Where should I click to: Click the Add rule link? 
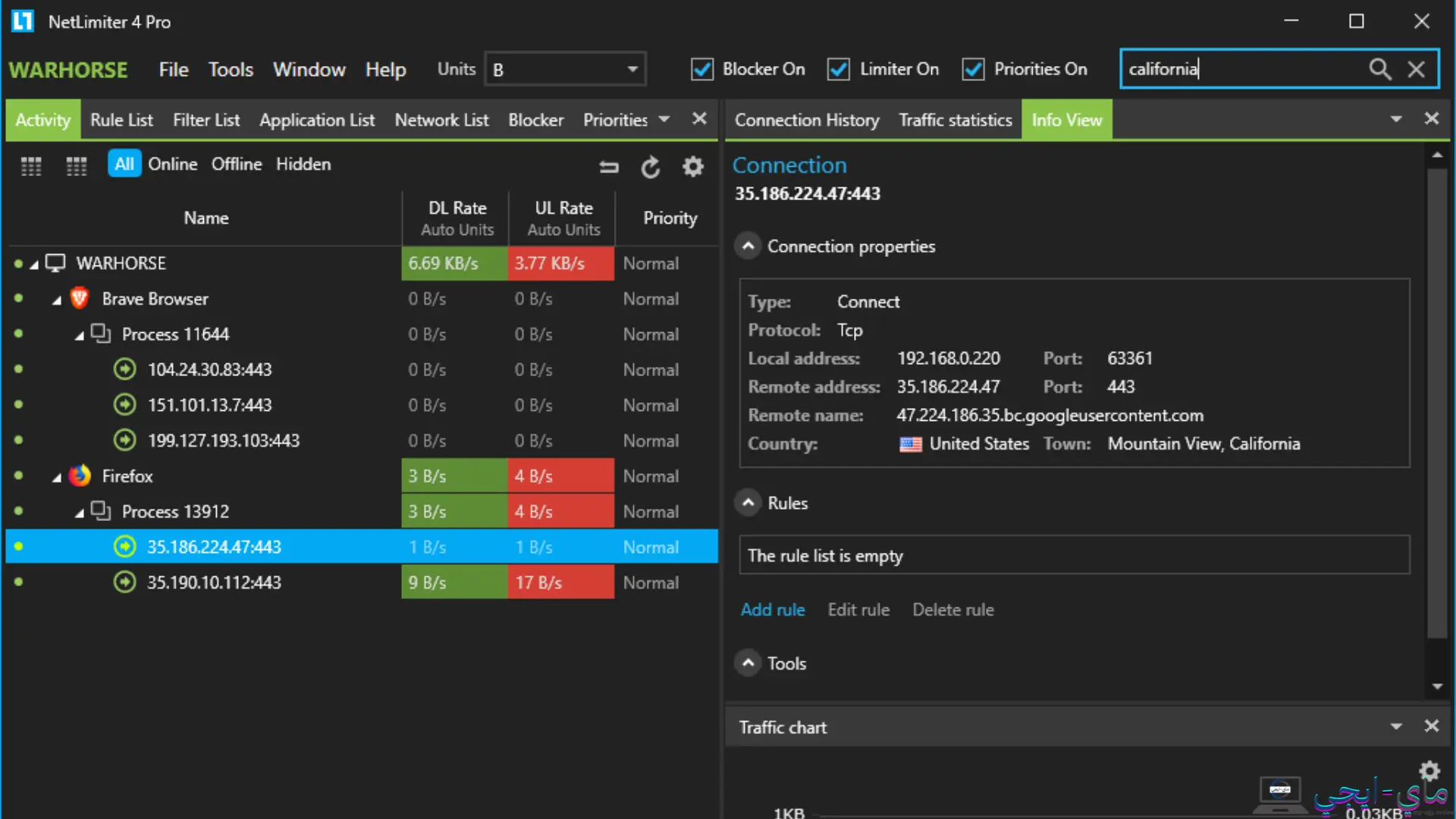773,610
